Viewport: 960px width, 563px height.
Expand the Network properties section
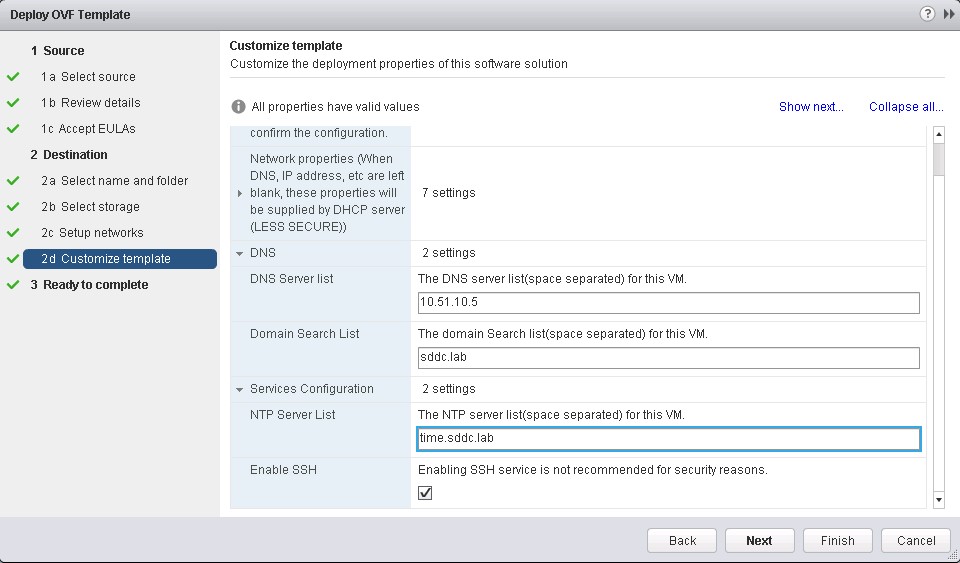click(x=240, y=193)
